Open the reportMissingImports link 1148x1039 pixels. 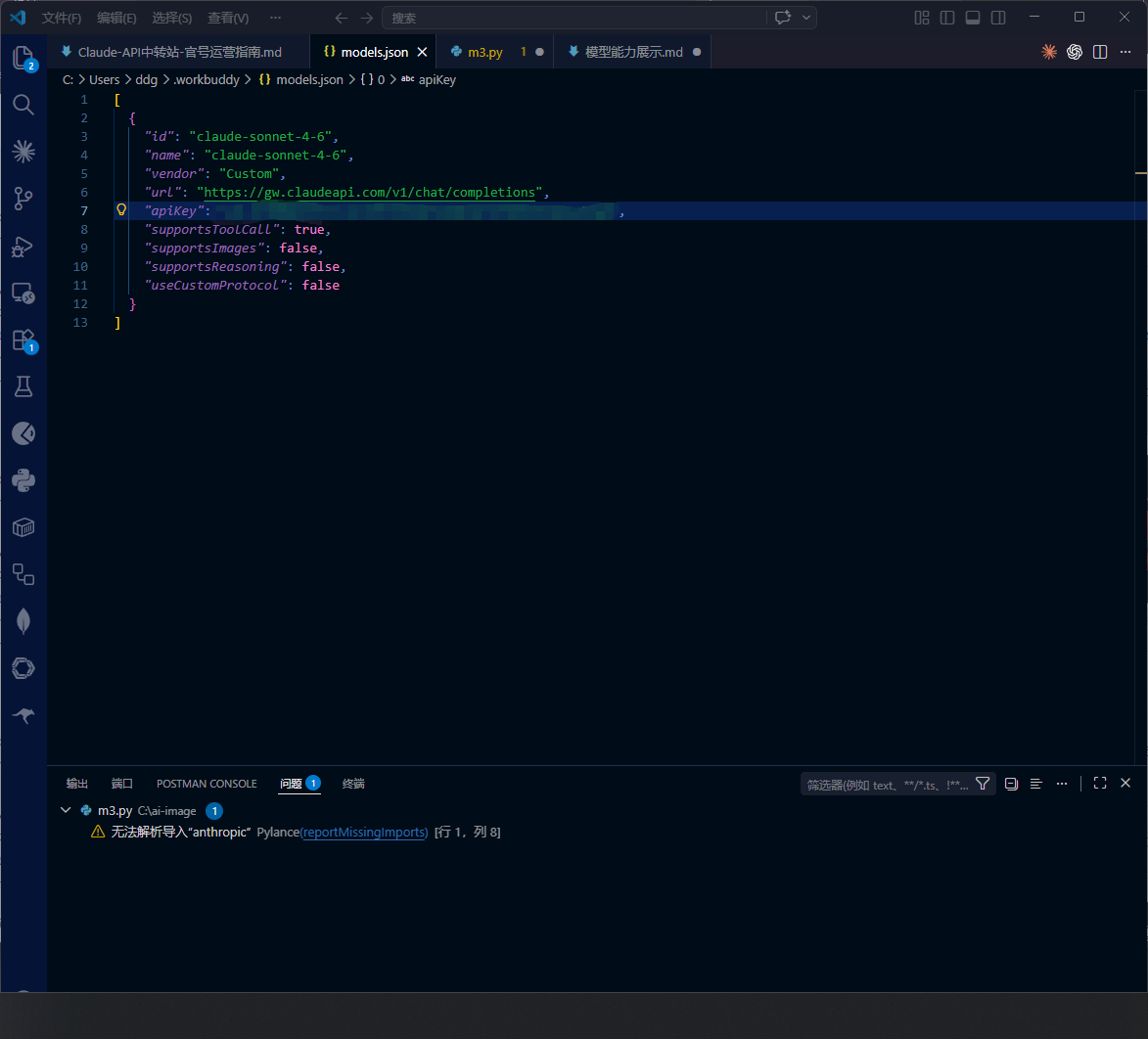[364, 832]
